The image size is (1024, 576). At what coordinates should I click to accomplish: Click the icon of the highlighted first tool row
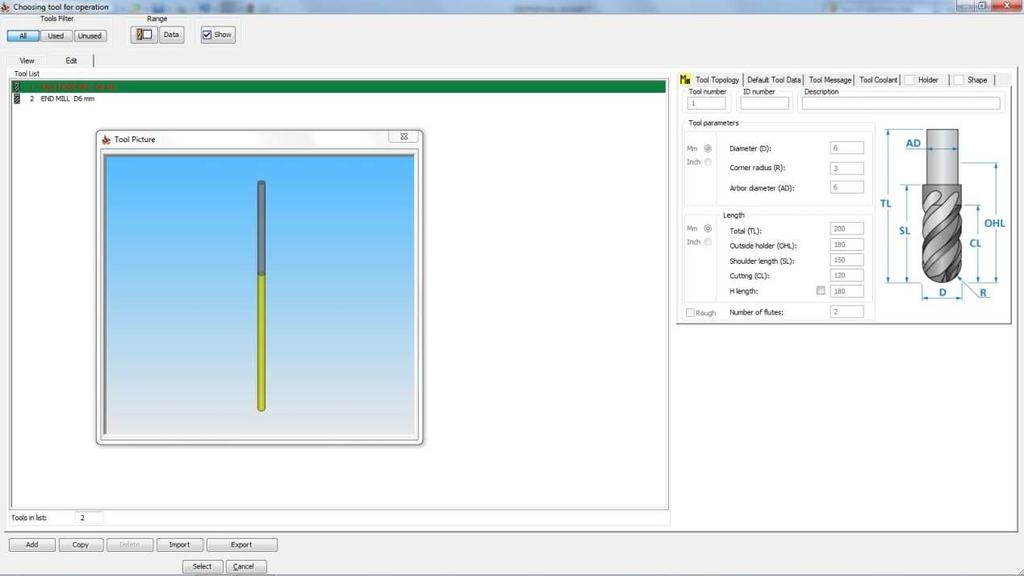(x=17, y=87)
